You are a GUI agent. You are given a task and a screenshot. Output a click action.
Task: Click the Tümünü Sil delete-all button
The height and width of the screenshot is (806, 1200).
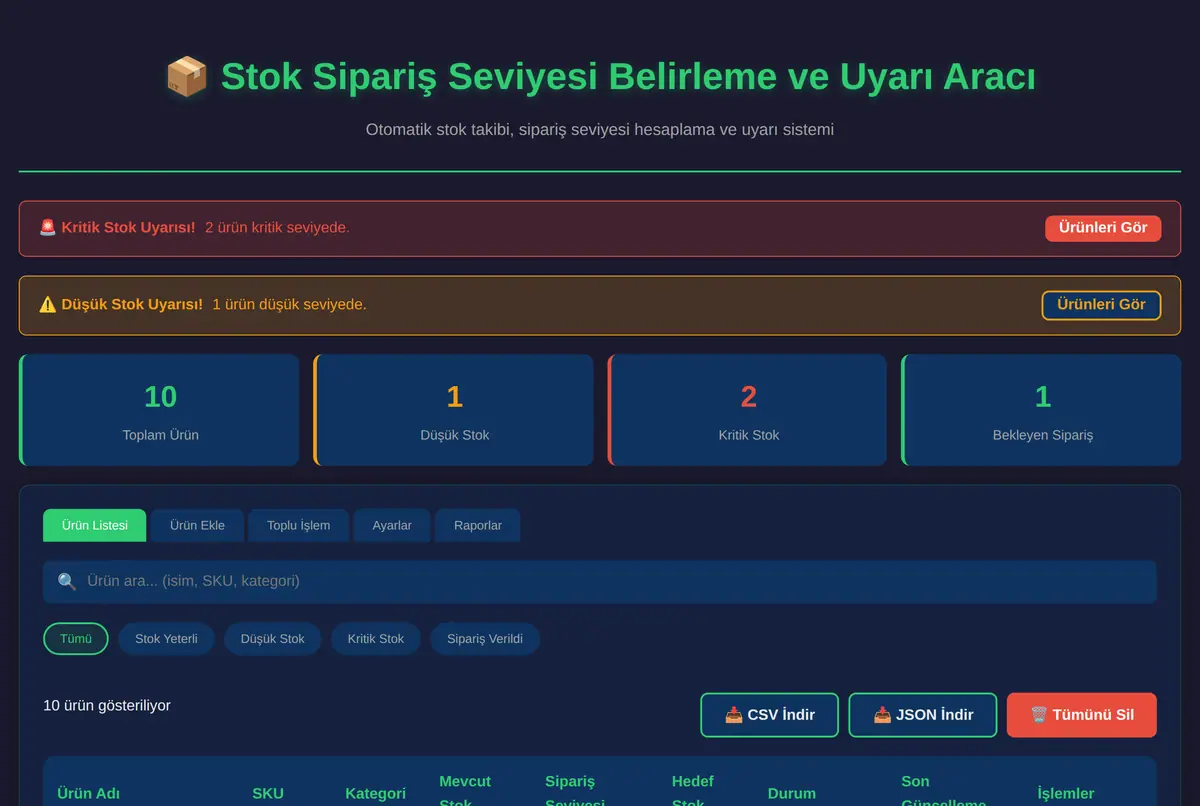pyautogui.click(x=1082, y=715)
